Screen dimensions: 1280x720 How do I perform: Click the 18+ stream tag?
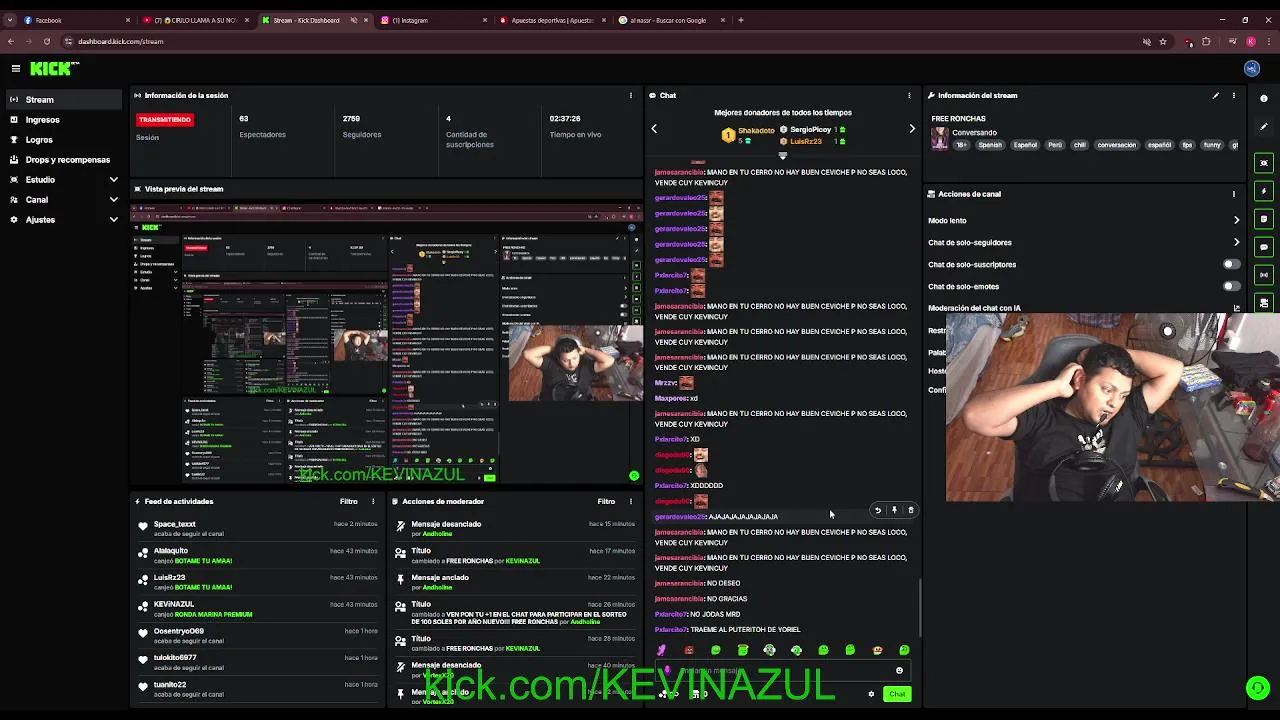[x=962, y=145]
